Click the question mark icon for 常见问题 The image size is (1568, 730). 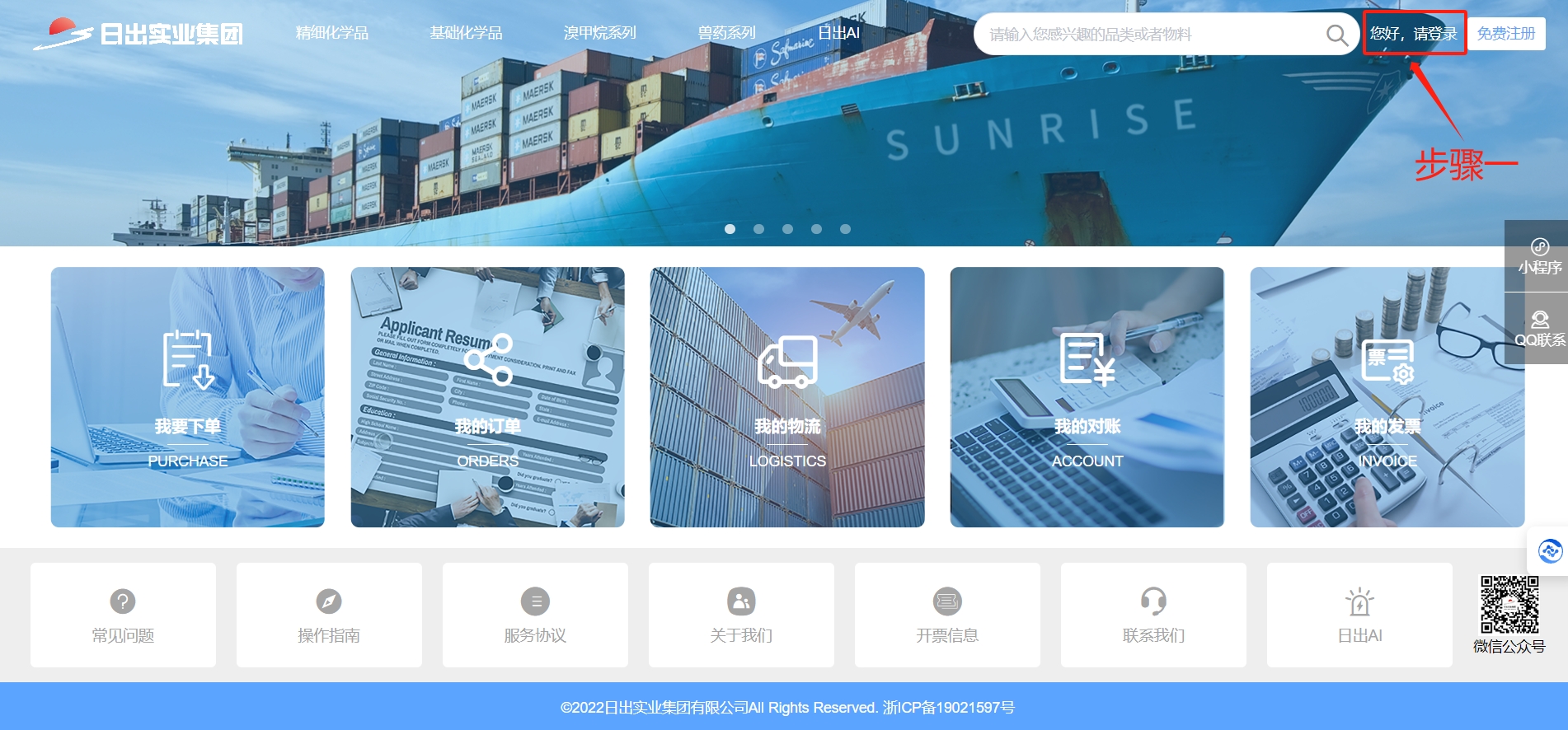[x=123, y=601]
